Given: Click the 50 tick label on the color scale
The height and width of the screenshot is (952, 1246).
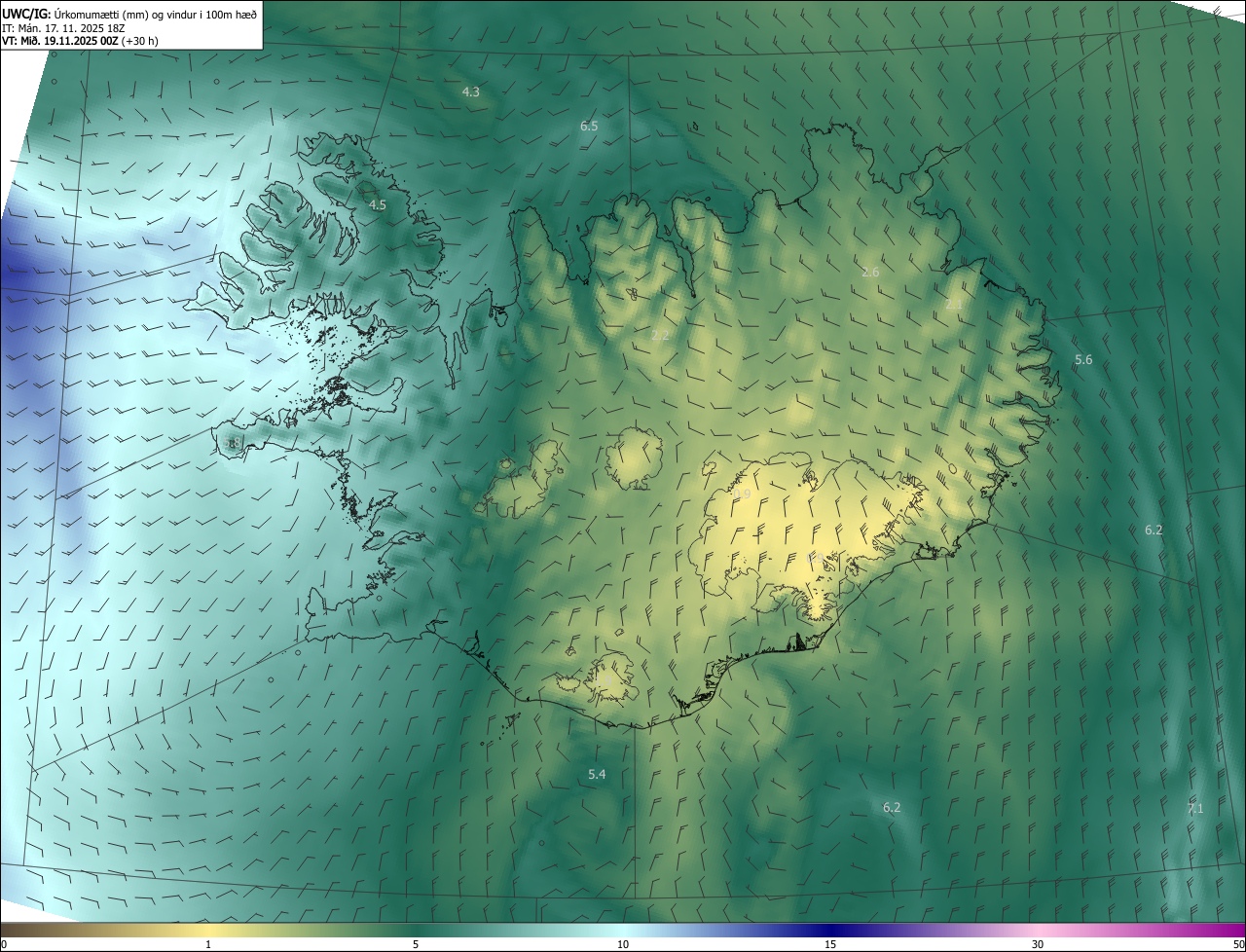Looking at the screenshot, I should point(1238,944).
